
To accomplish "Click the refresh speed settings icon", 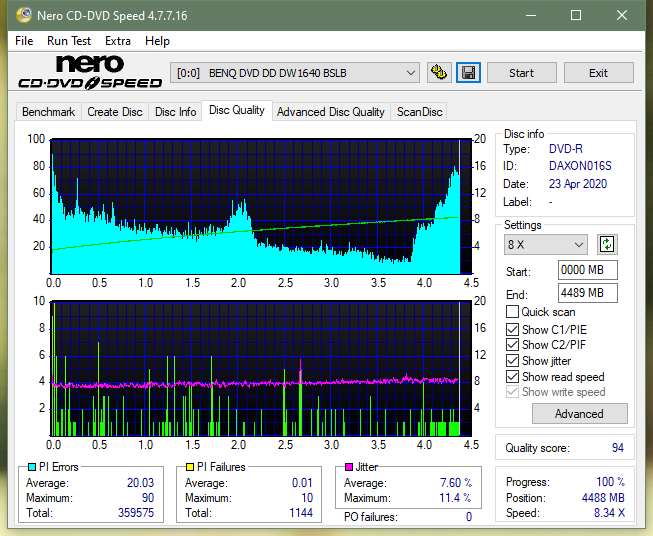I will [607, 244].
